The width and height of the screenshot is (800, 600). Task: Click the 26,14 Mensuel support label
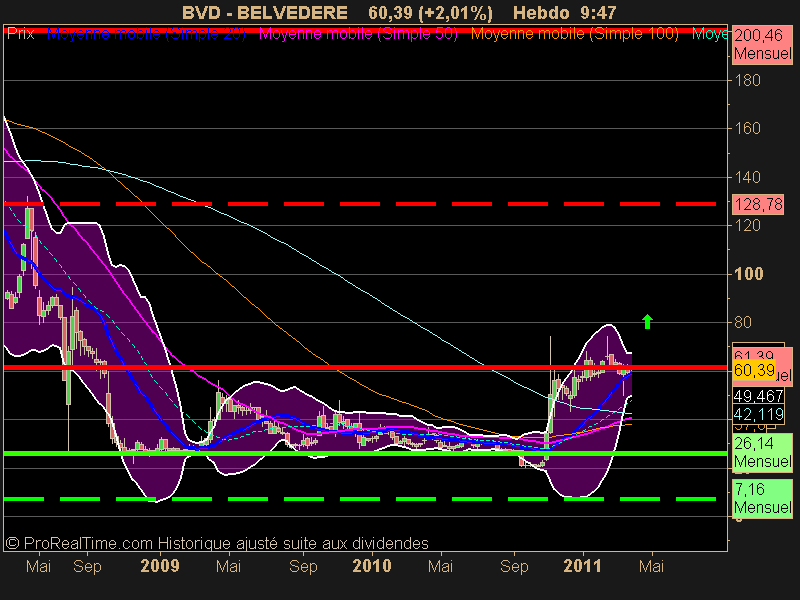click(762, 452)
